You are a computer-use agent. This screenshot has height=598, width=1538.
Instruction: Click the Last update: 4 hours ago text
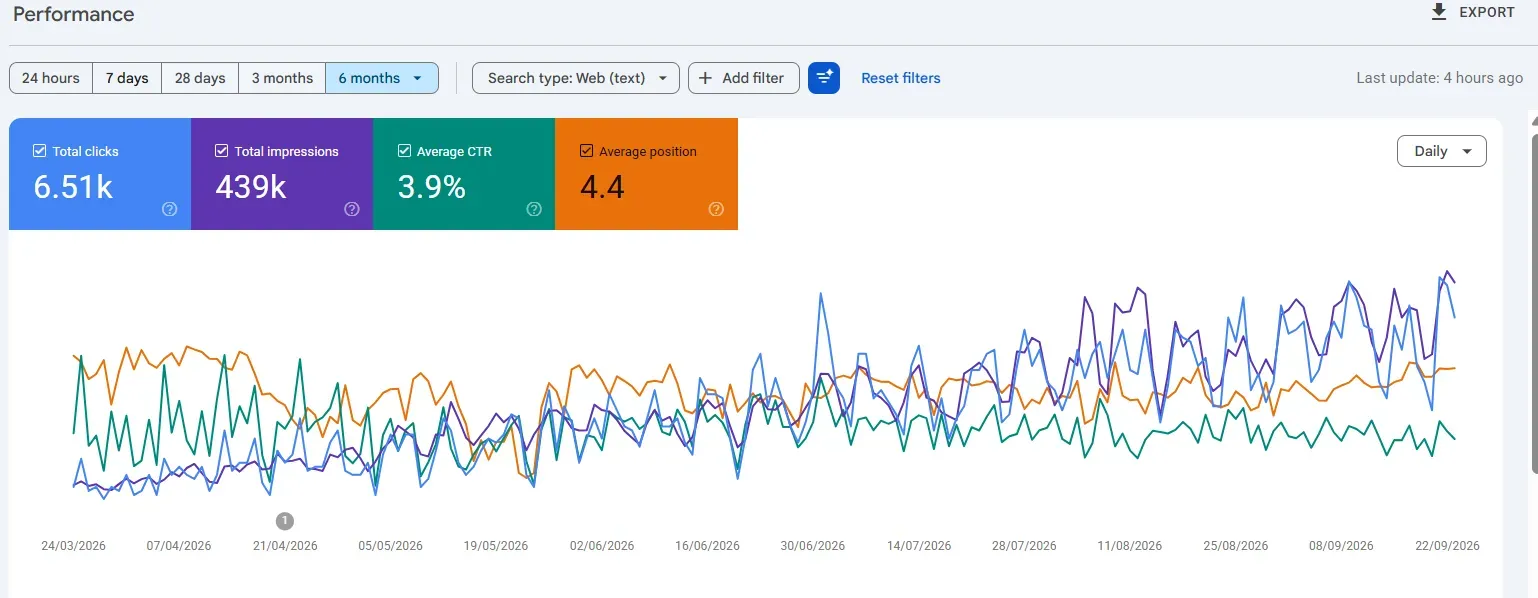(1440, 78)
